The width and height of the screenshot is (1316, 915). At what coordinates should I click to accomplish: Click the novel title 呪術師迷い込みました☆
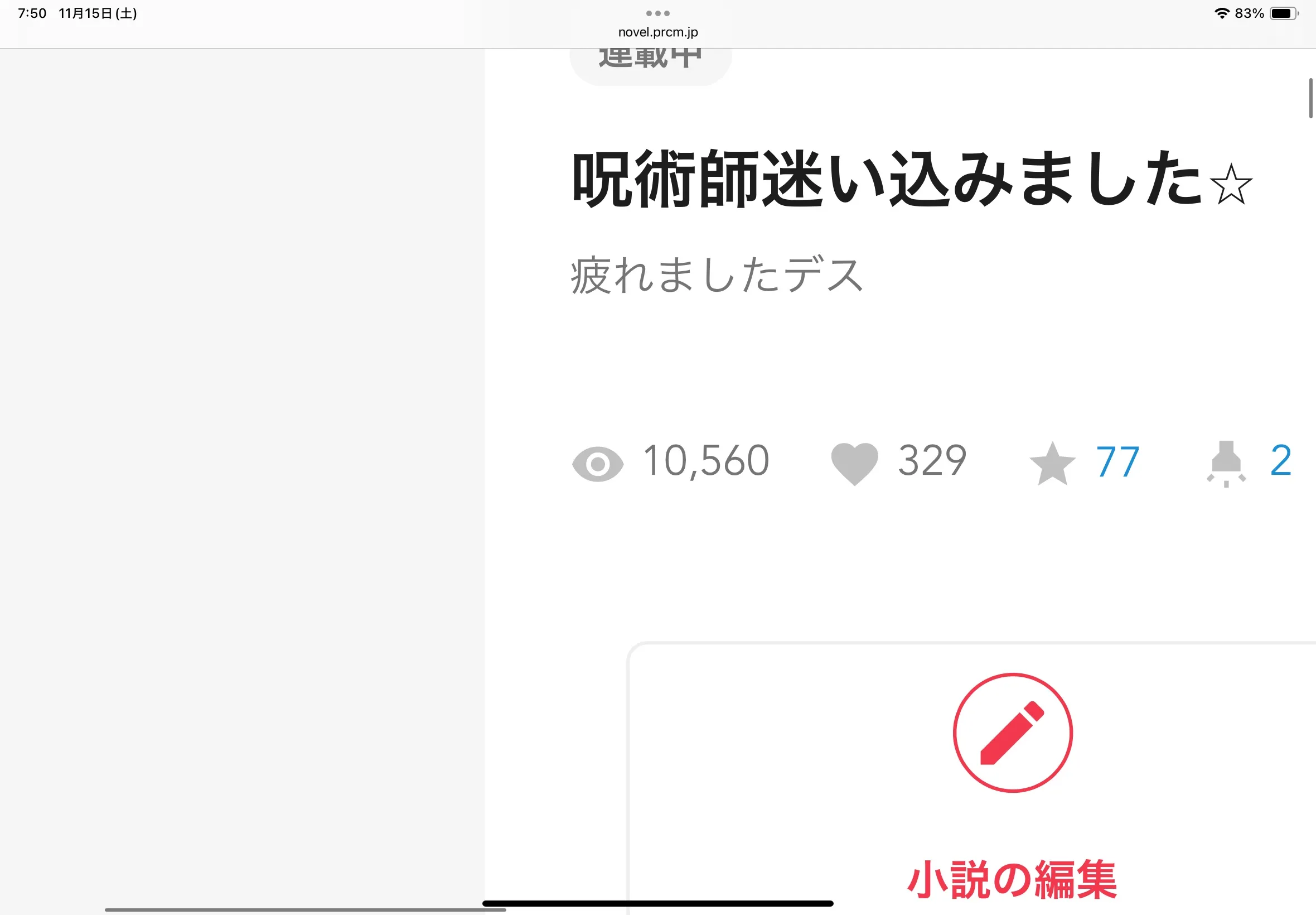pos(913,179)
